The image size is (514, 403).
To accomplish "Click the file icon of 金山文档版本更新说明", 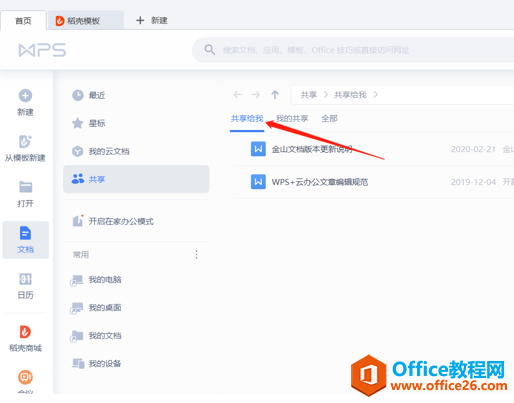I will tap(258, 149).
